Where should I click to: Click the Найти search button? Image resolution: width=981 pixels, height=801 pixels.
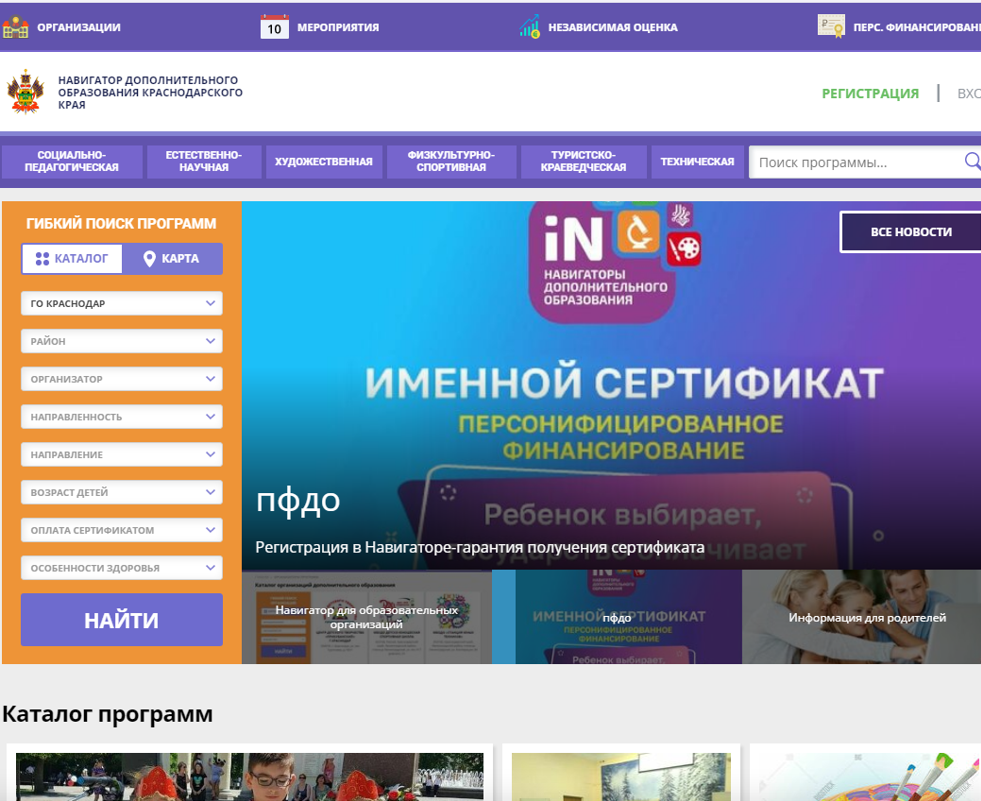coord(121,620)
